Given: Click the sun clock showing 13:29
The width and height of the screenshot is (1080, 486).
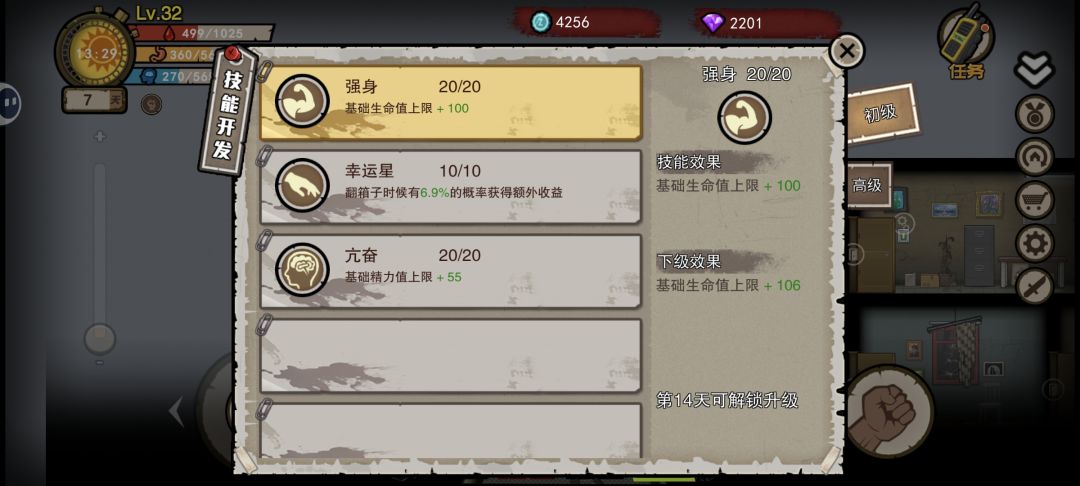Looking at the screenshot, I should click(96, 52).
